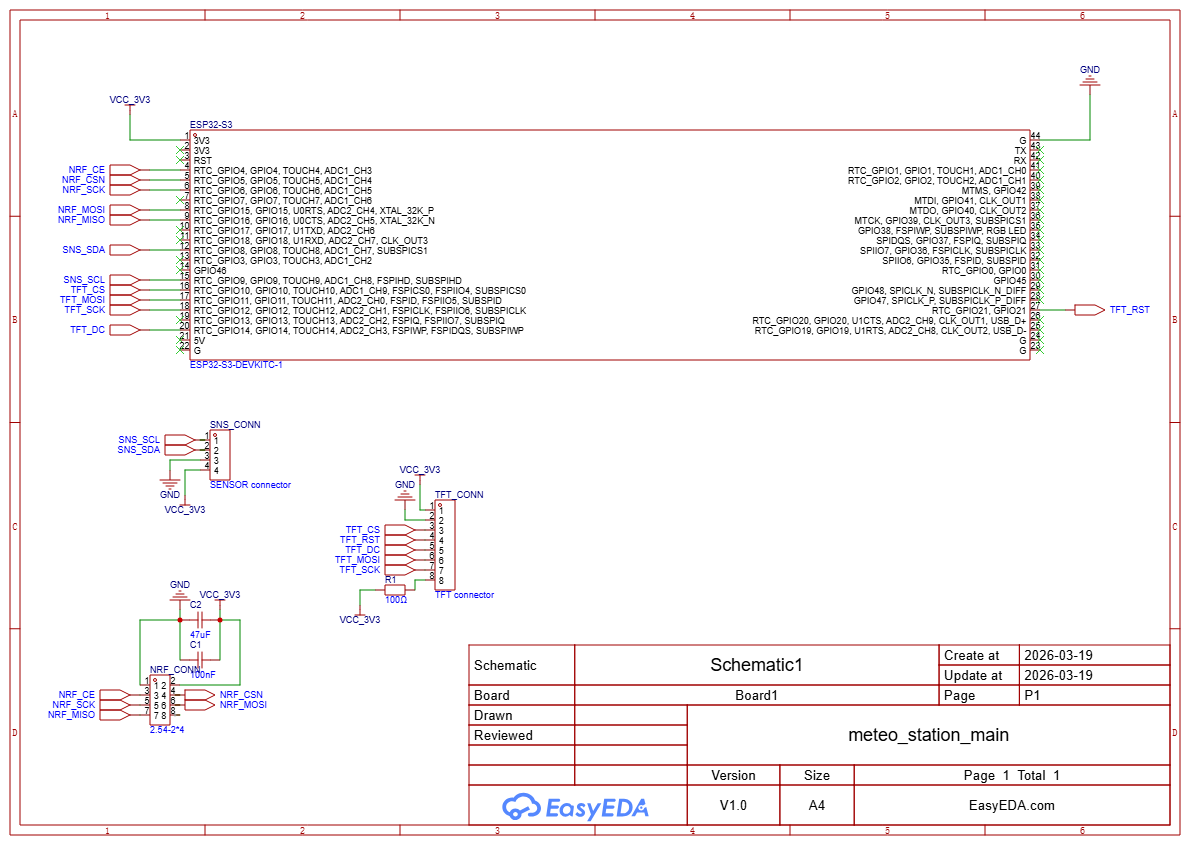Viewport: 1190px width, 845px height.
Task: Click the EasyEDA cloud logo
Action: [520, 806]
